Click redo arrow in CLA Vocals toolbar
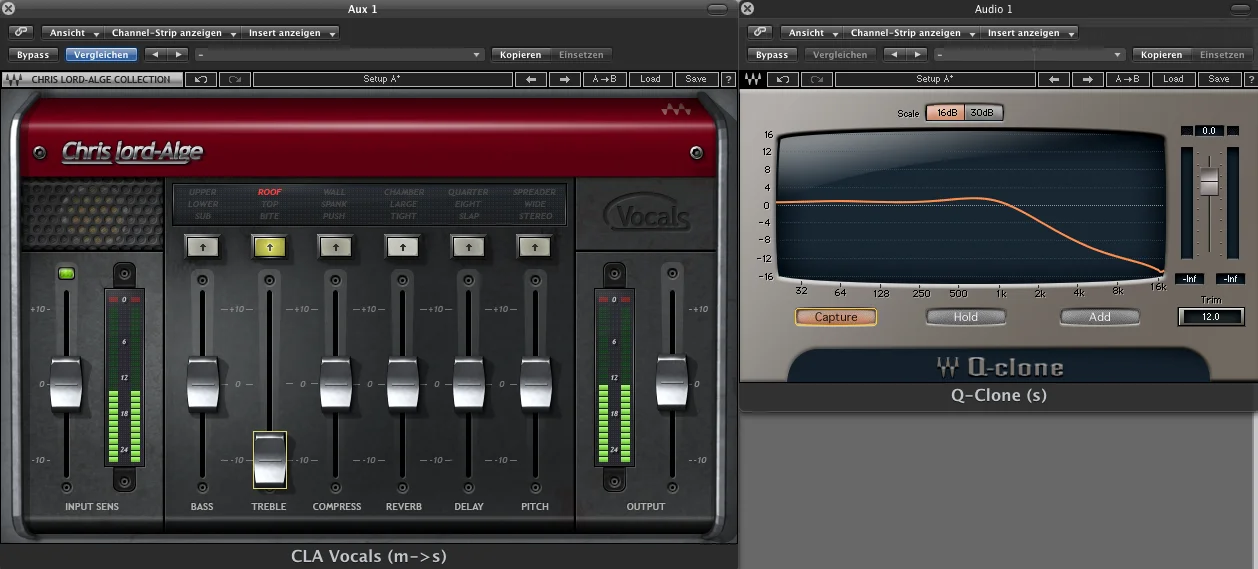Screen dimensions: 1258x569 (x=235, y=79)
